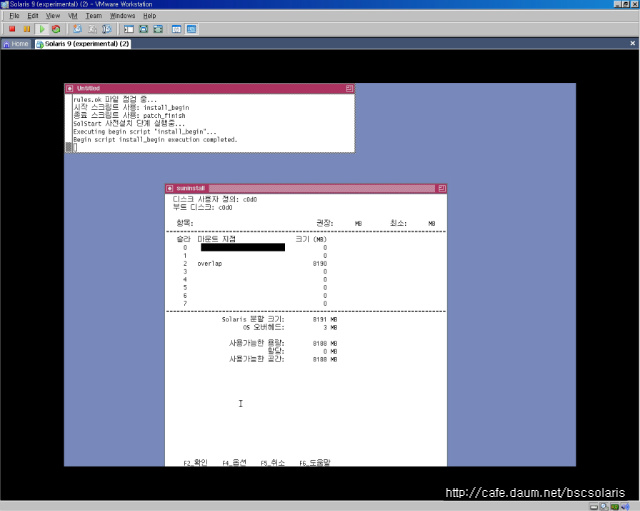Reset the virtual machine with the circular arrow icon

[x=56, y=29]
